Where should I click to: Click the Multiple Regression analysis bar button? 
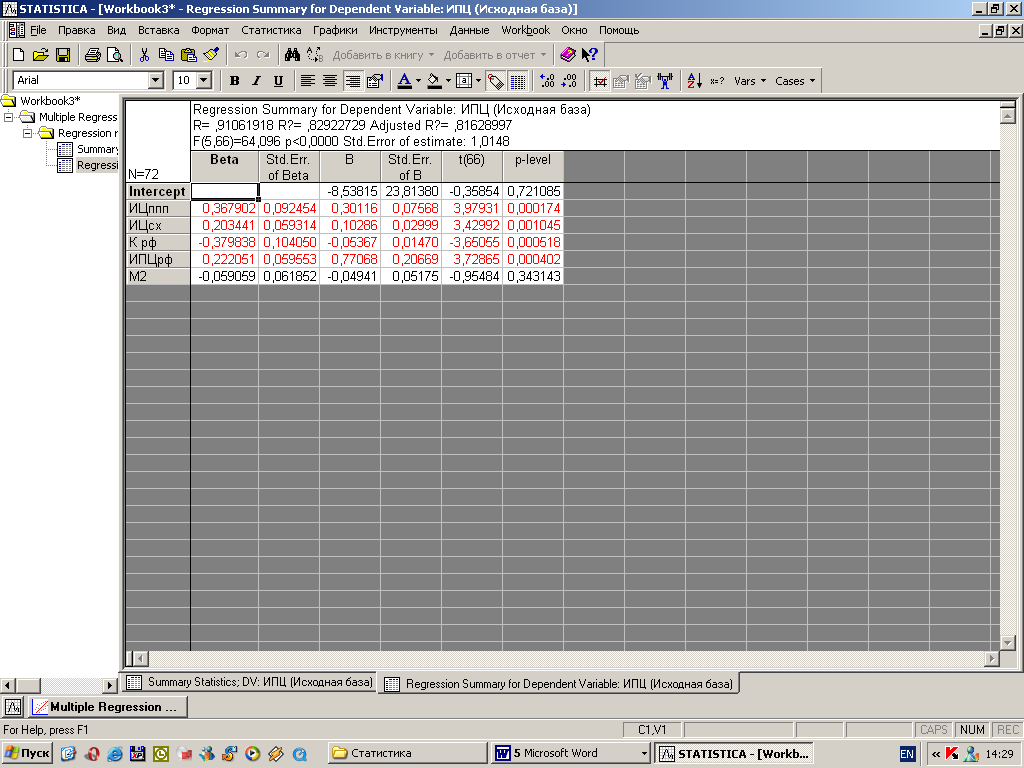point(108,707)
